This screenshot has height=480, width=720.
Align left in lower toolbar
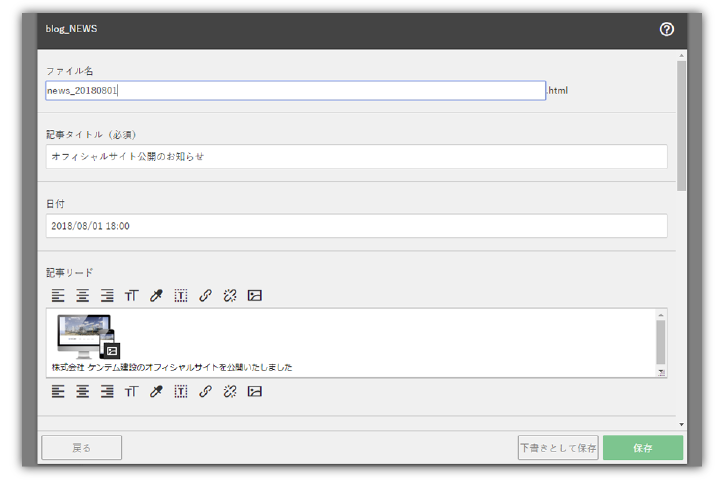[58, 391]
